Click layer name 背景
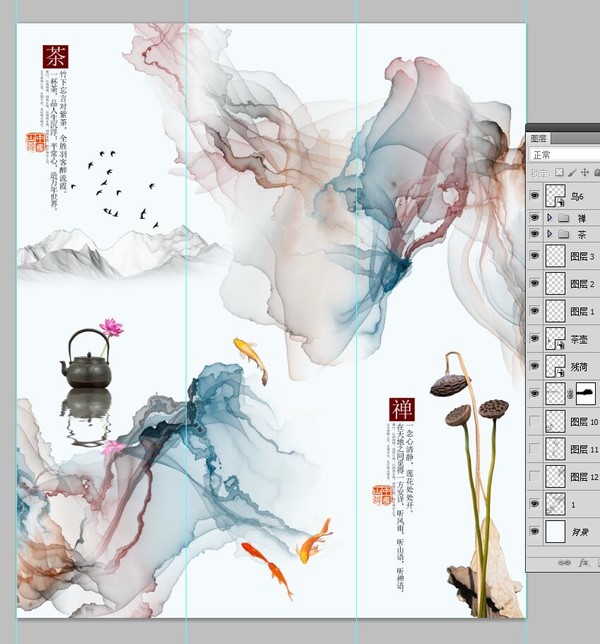Image resolution: width=600 pixels, height=644 pixels. 580,532
